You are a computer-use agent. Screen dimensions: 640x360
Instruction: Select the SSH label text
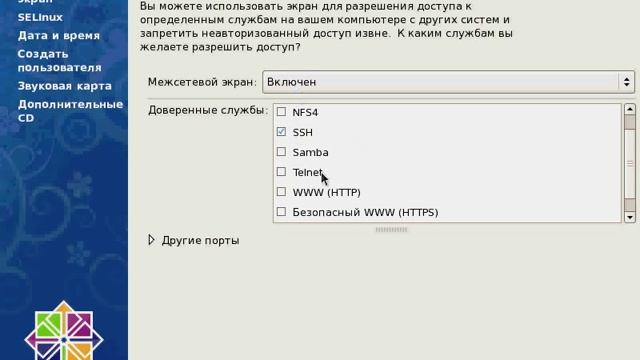click(x=302, y=133)
